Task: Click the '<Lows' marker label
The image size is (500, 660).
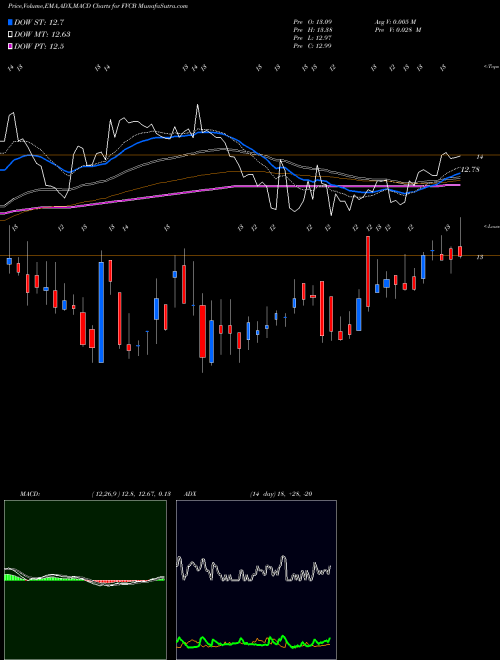Action: 491,226
